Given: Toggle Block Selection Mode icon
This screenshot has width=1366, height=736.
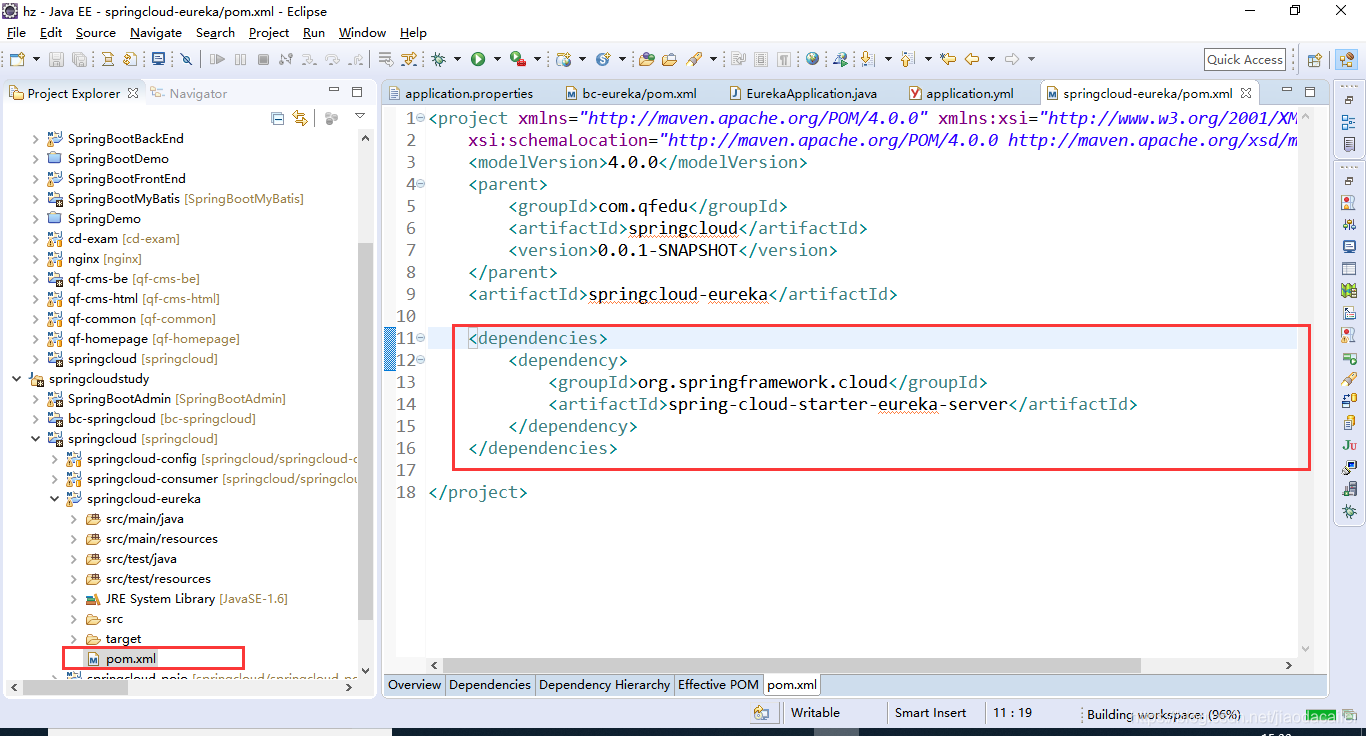Looking at the screenshot, I should (761, 59).
